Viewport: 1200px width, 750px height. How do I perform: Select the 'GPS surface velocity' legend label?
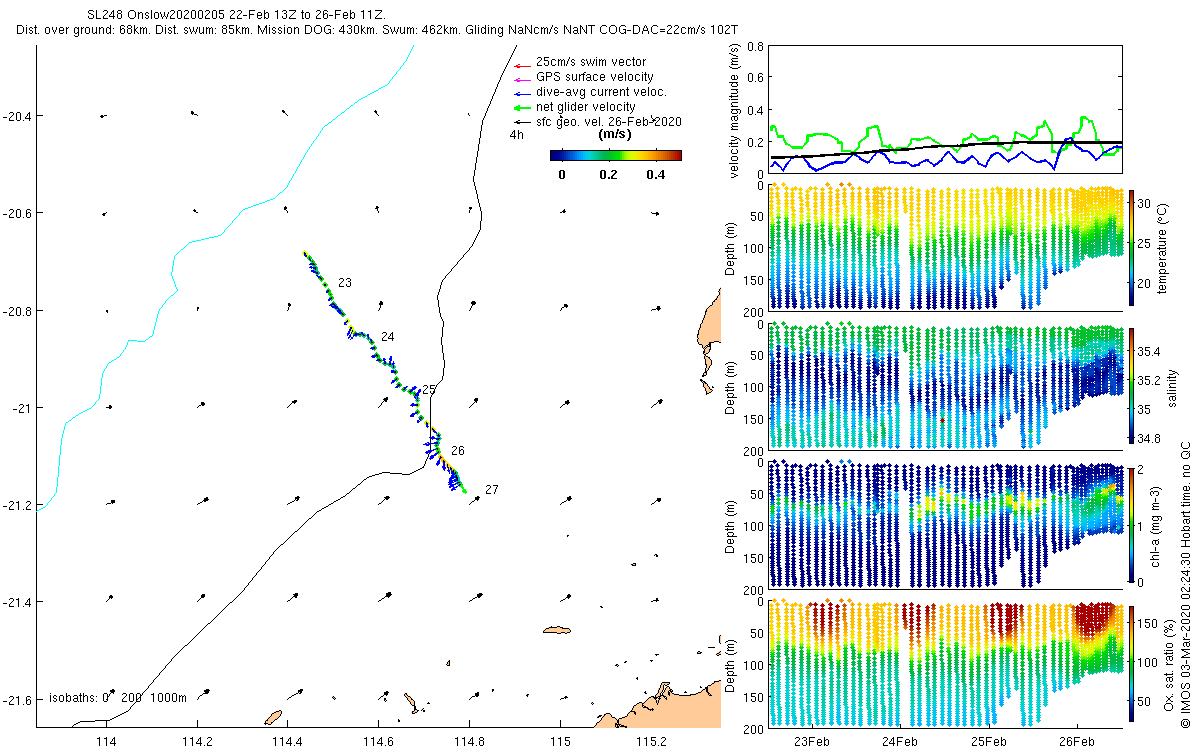pos(595,77)
